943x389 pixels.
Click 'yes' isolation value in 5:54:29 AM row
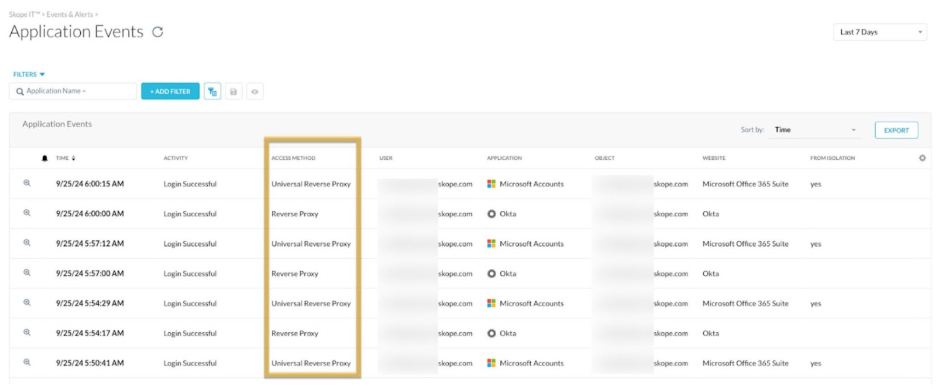point(815,304)
